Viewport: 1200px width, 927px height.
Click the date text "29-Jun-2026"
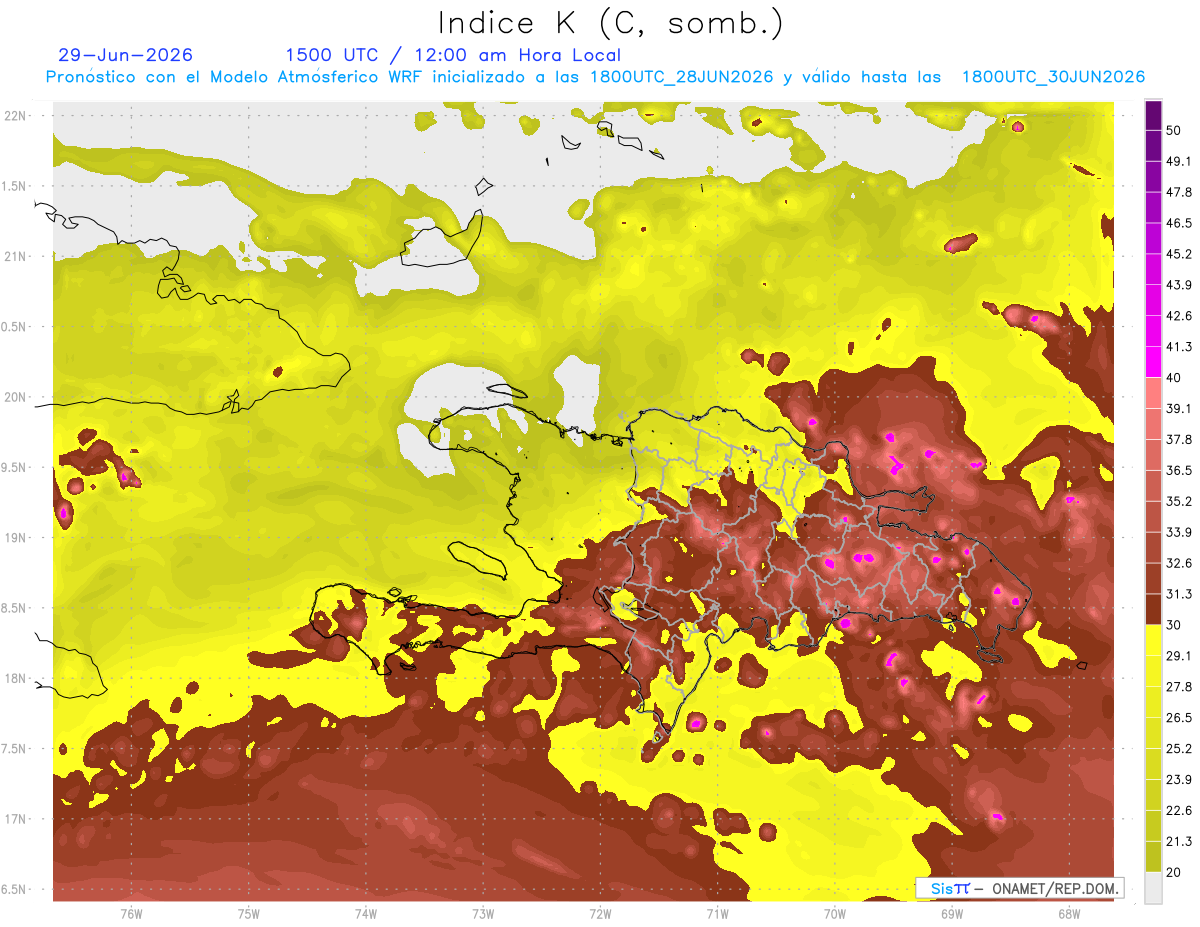126,55
